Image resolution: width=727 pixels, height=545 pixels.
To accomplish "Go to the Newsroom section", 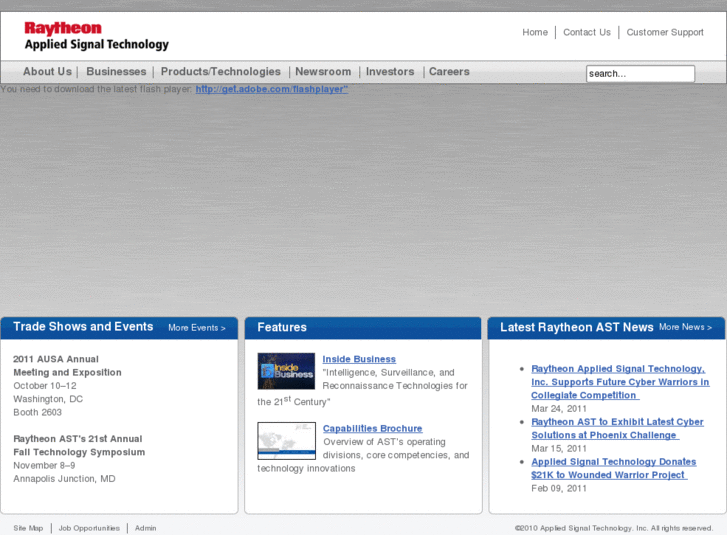I will pos(323,72).
